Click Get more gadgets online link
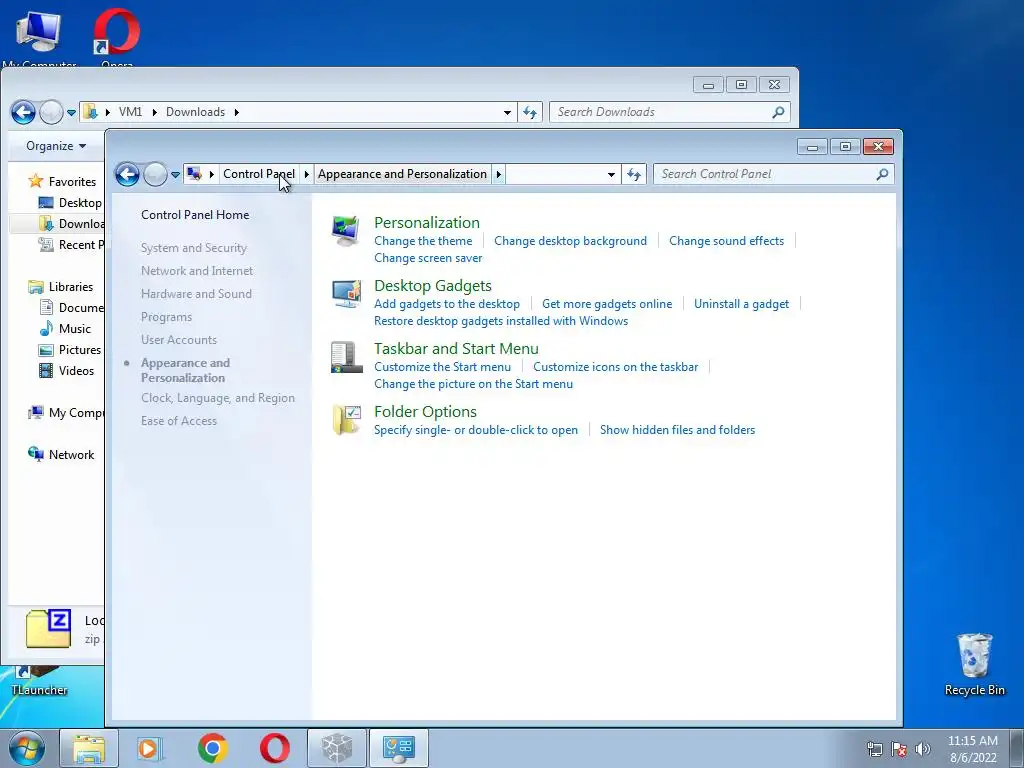 pos(607,304)
